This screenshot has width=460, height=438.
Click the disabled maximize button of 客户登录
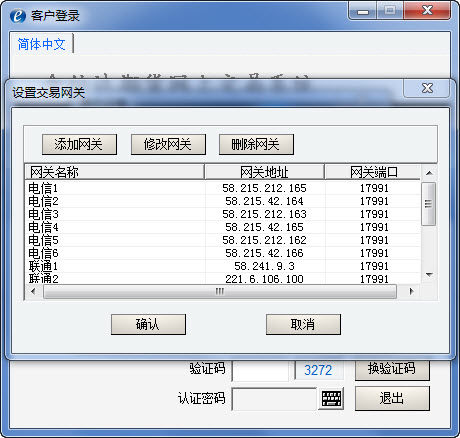point(390,10)
